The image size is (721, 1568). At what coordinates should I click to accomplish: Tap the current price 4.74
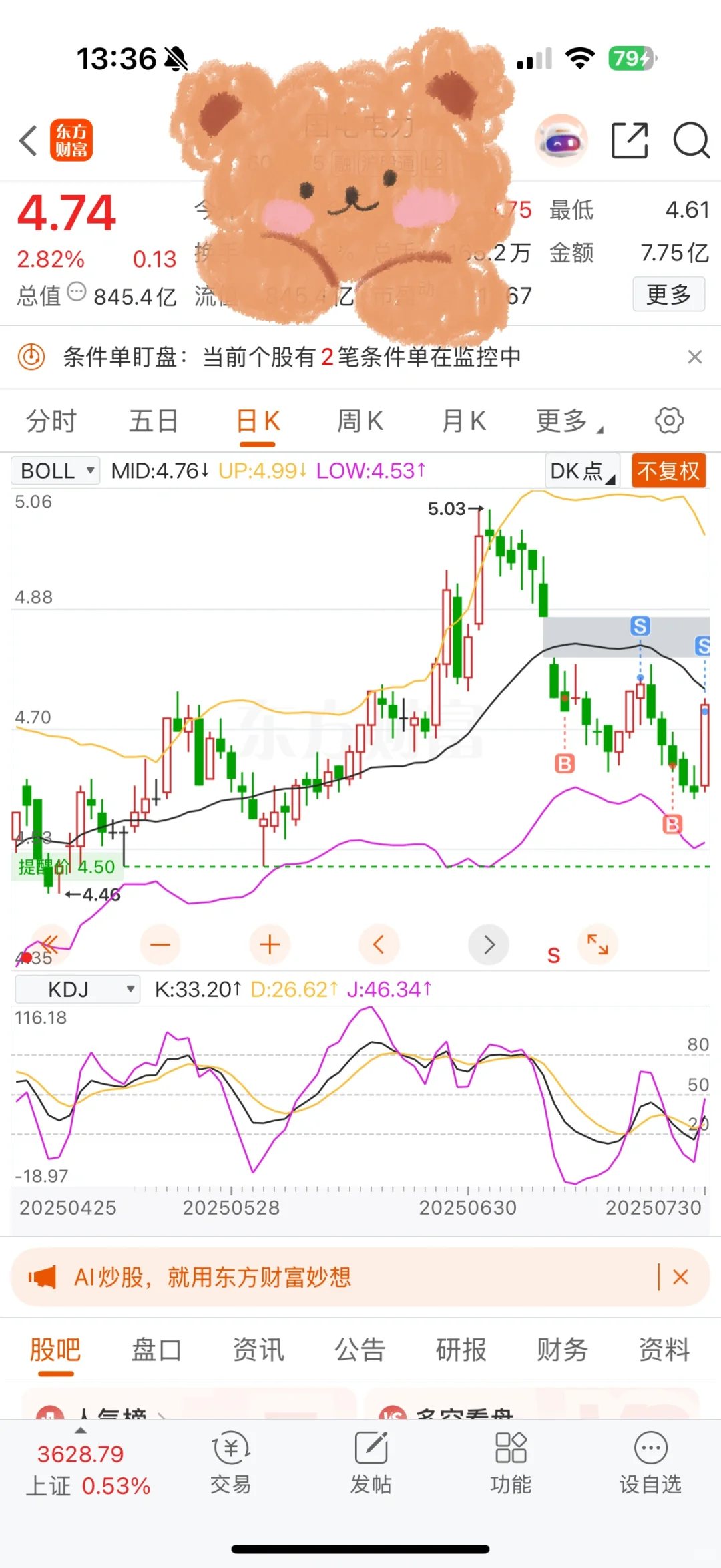click(x=67, y=213)
